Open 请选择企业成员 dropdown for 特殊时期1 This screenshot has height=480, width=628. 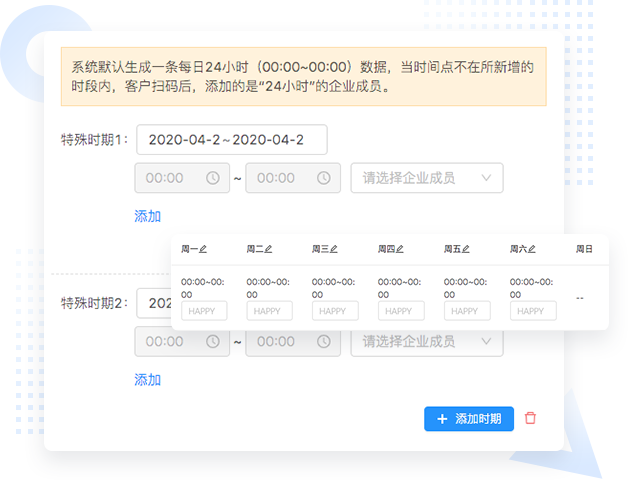(x=427, y=178)
